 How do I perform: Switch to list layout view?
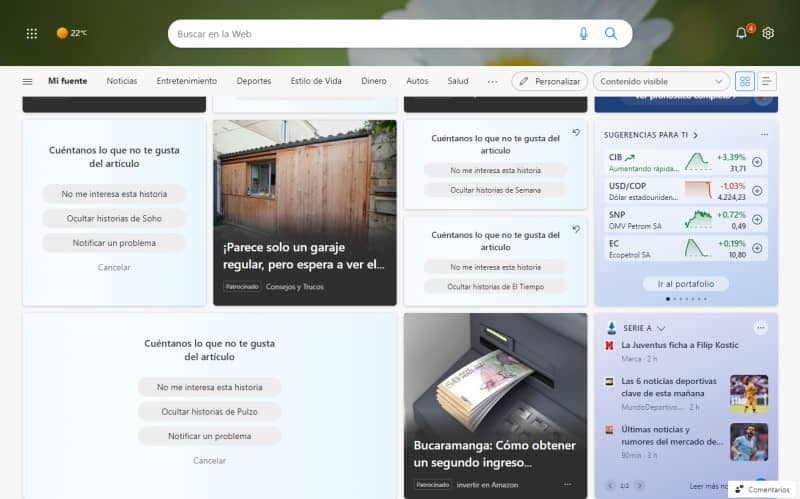[767, 81]
